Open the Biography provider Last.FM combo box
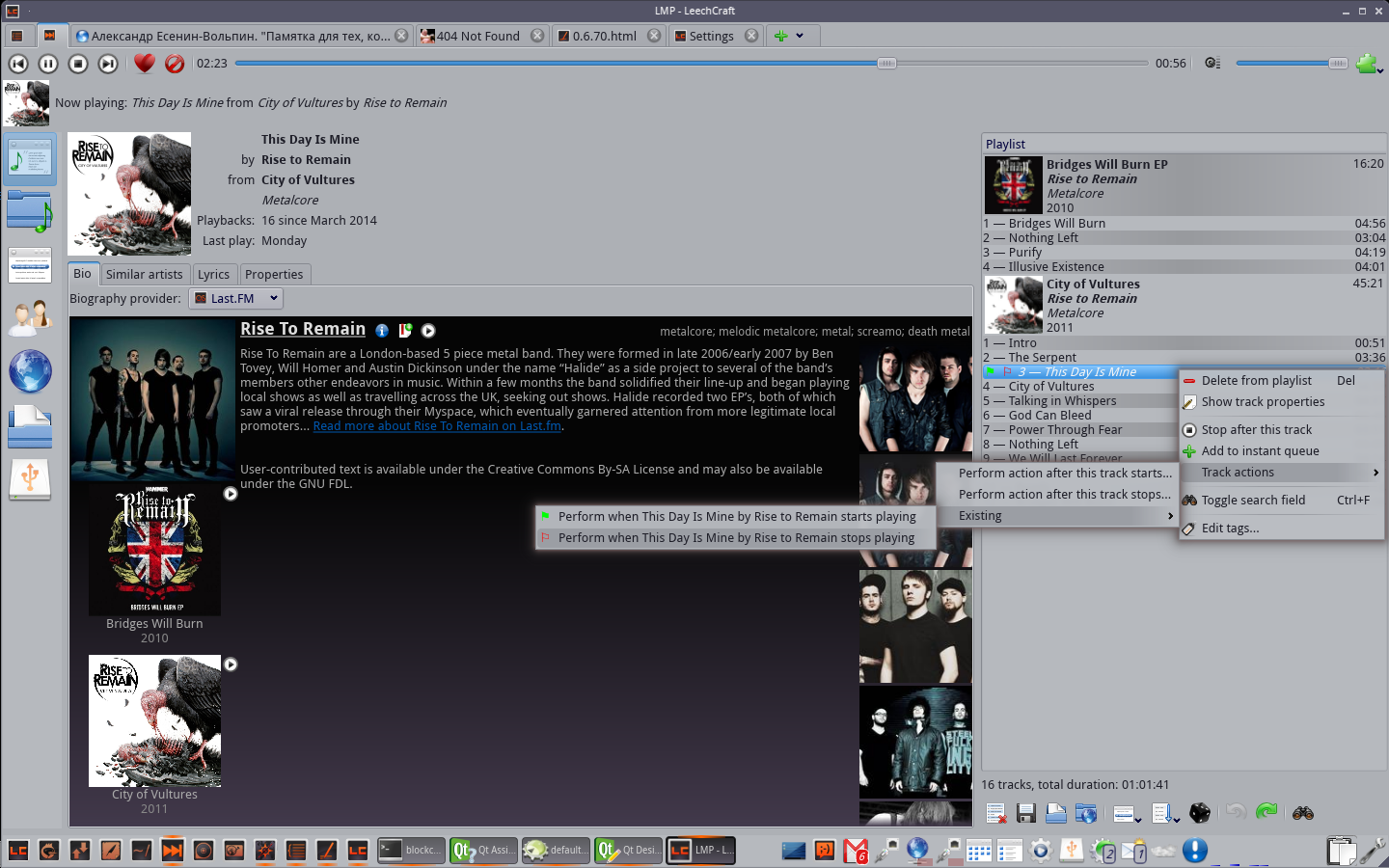Viewport: 1389px width, 868px height. pos(236,298)
